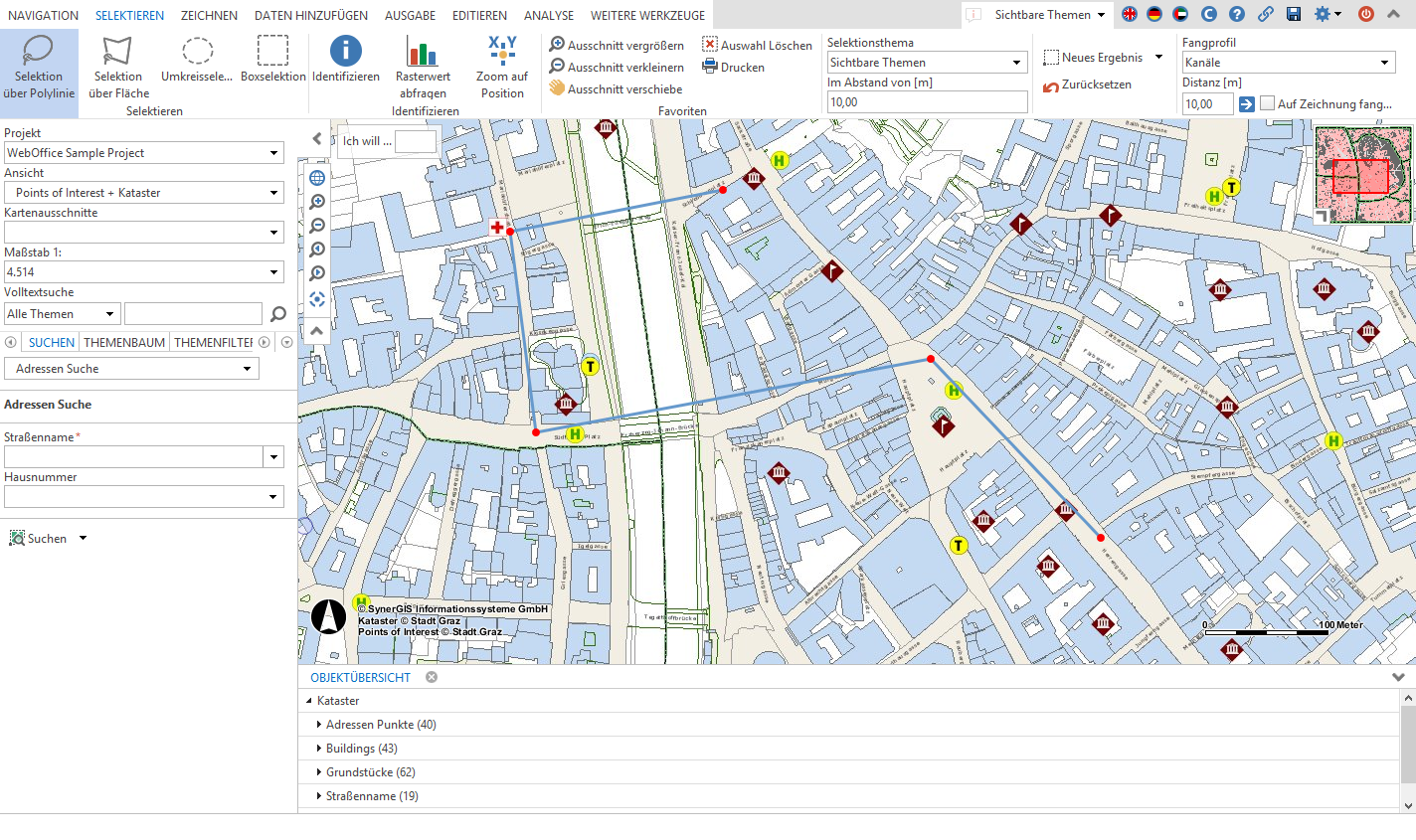Save the session with the diskette icon
Screen dimensions: 1416x840
1294,14
